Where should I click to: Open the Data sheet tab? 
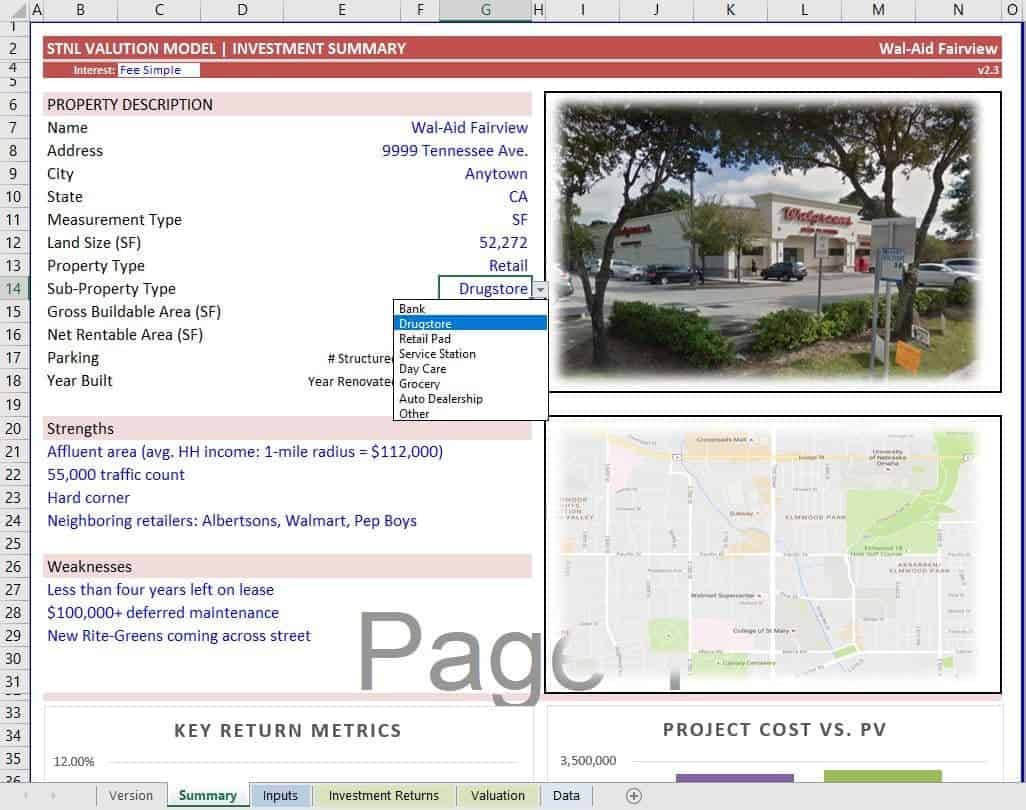click(566, 796)
